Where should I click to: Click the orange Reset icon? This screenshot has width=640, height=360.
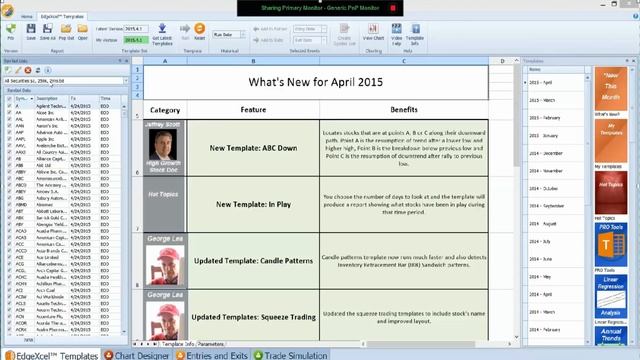pos(200,28)
